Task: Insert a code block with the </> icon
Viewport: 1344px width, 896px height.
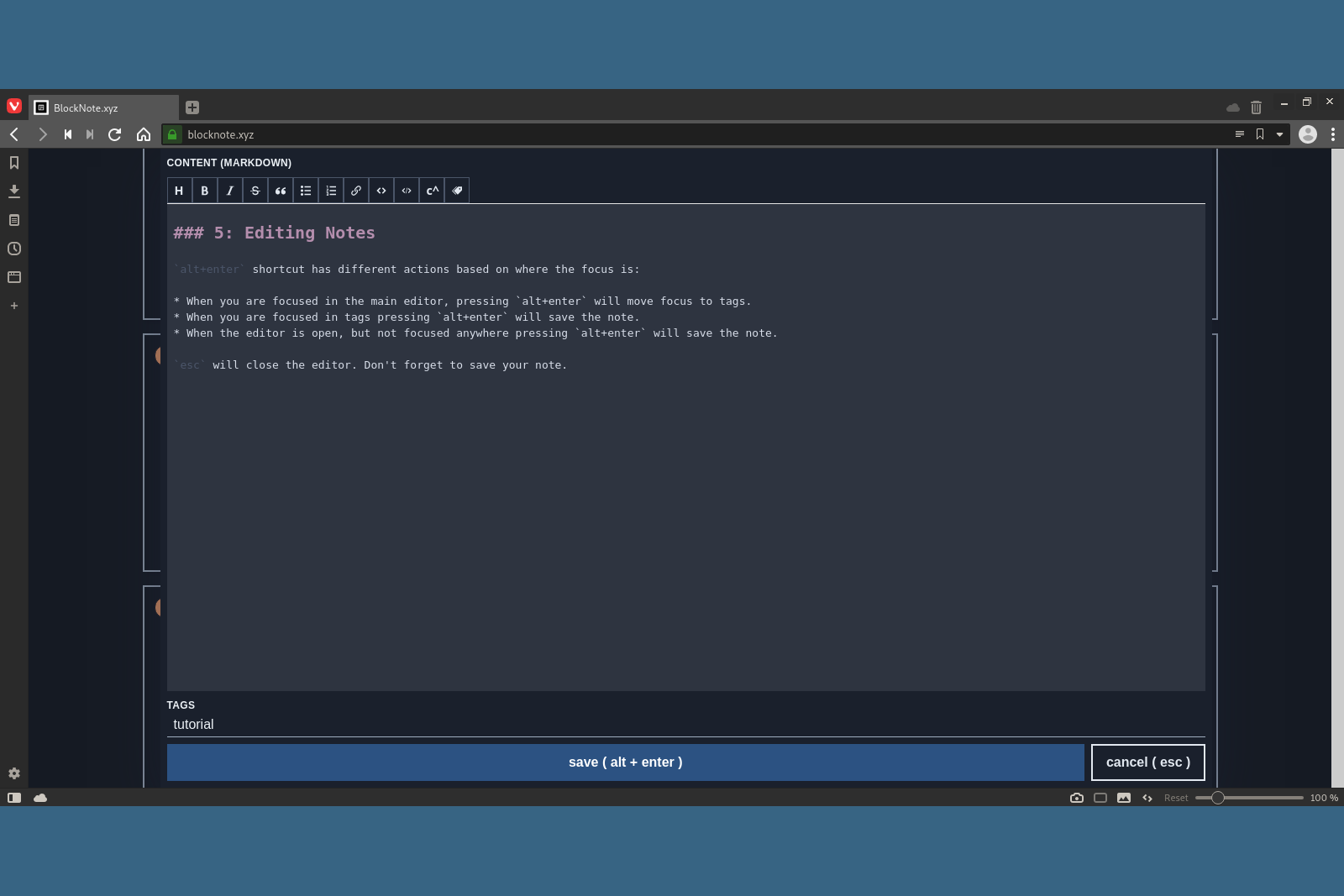Action: 406,191
